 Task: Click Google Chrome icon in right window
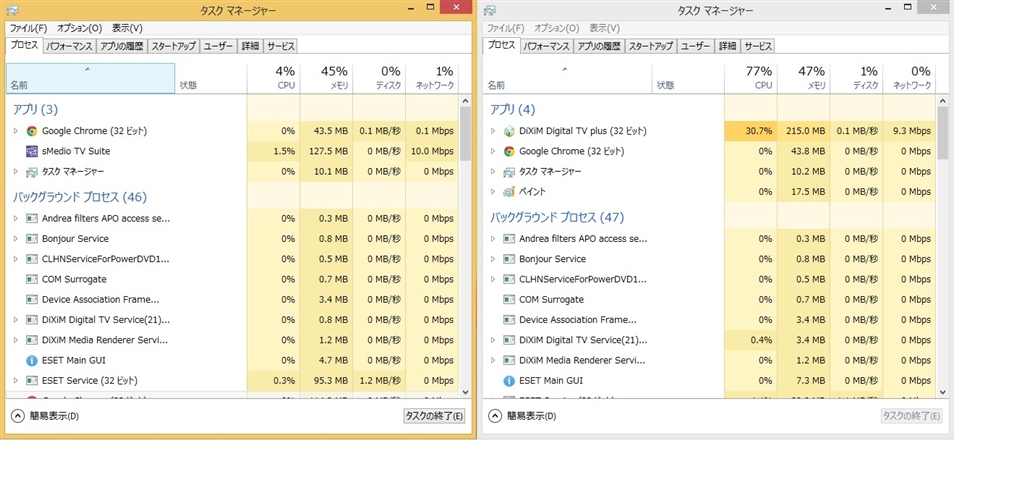coord(509,151)
